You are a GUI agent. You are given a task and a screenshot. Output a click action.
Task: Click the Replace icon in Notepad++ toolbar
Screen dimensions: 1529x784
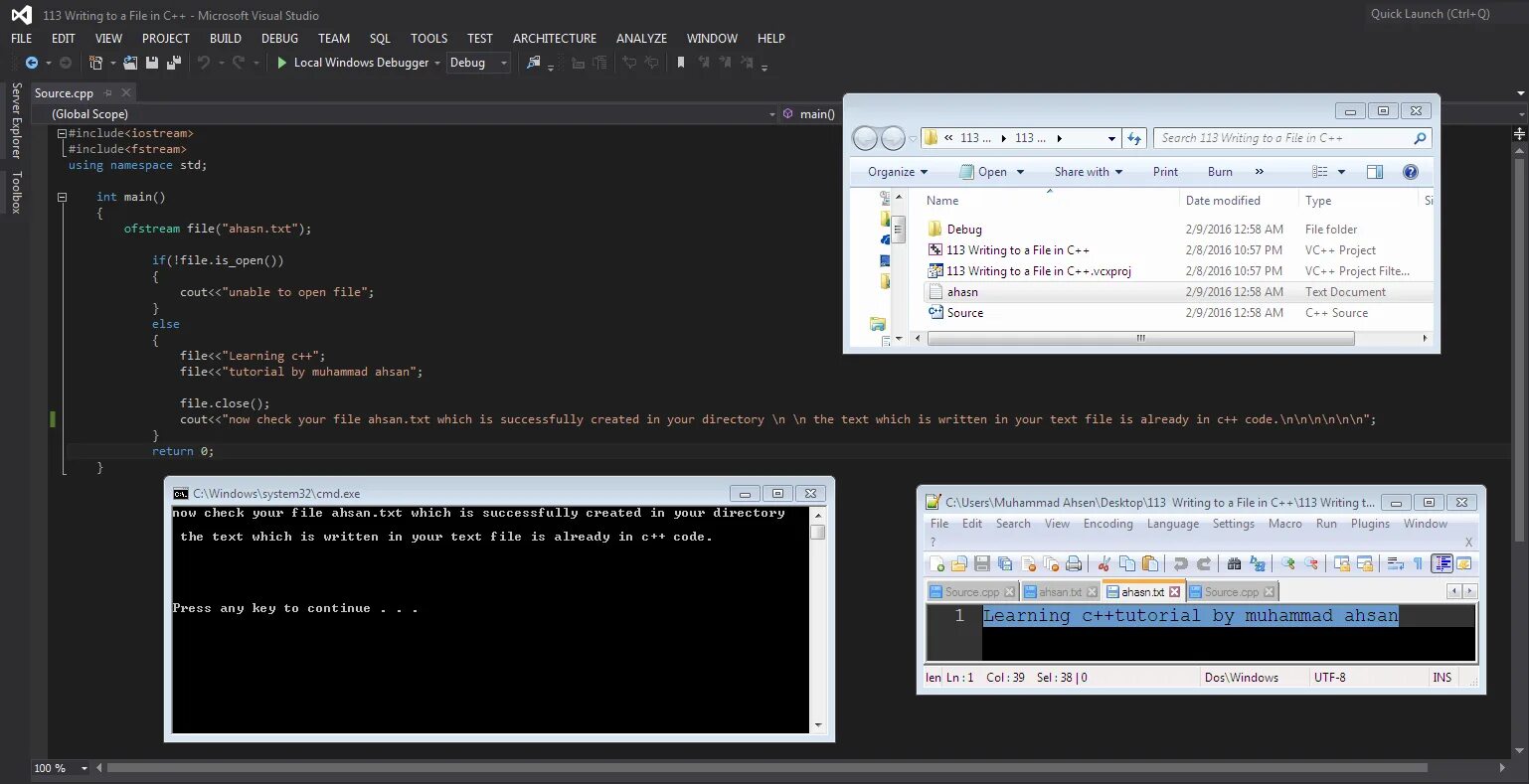pyautogui.click(x=1258, y=564)
